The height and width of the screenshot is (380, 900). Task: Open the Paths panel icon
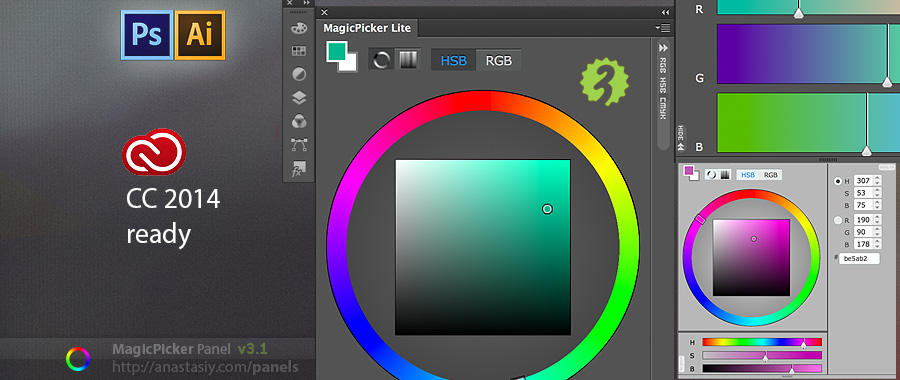point(299,144)
